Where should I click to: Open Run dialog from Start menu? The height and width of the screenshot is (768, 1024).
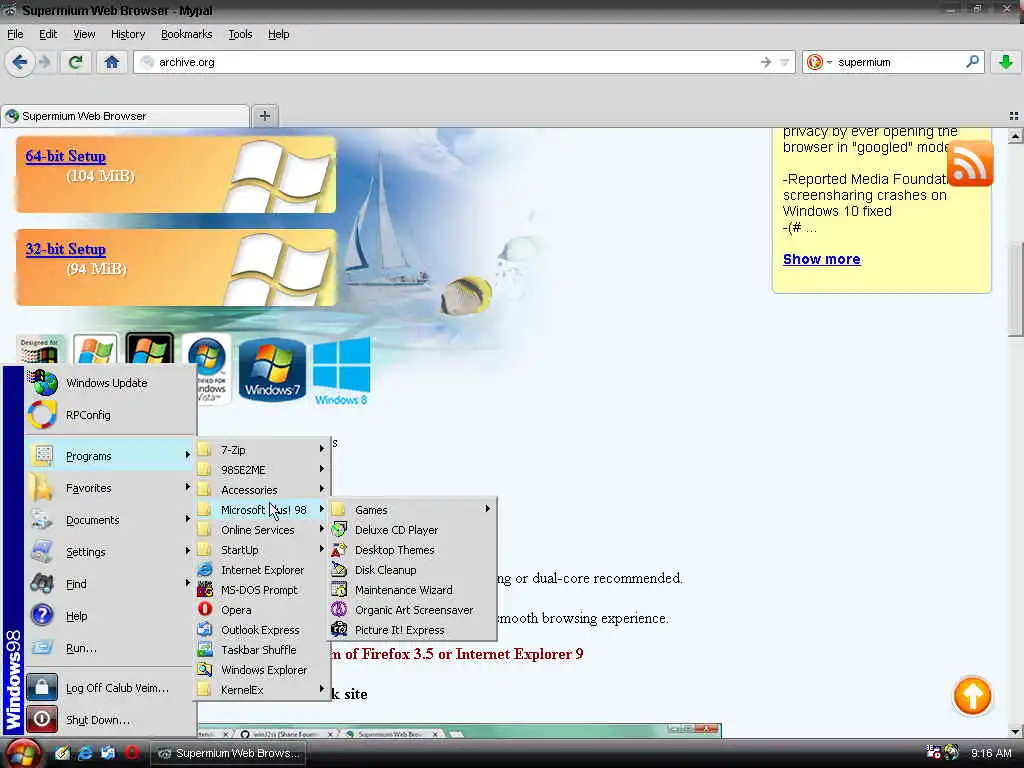pos(110,648)
